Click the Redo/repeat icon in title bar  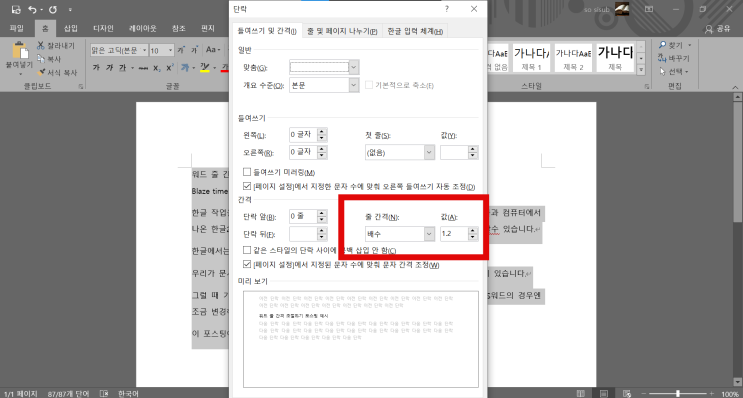tap(53, 9)
